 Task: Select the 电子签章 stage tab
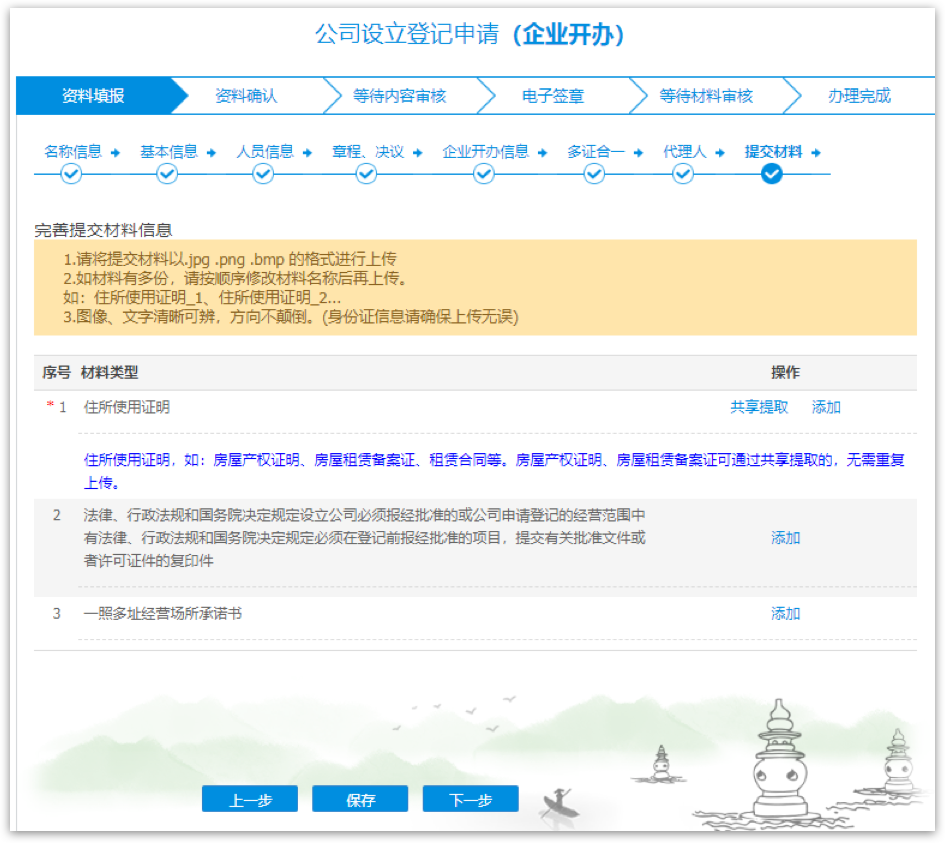[553, 96]
